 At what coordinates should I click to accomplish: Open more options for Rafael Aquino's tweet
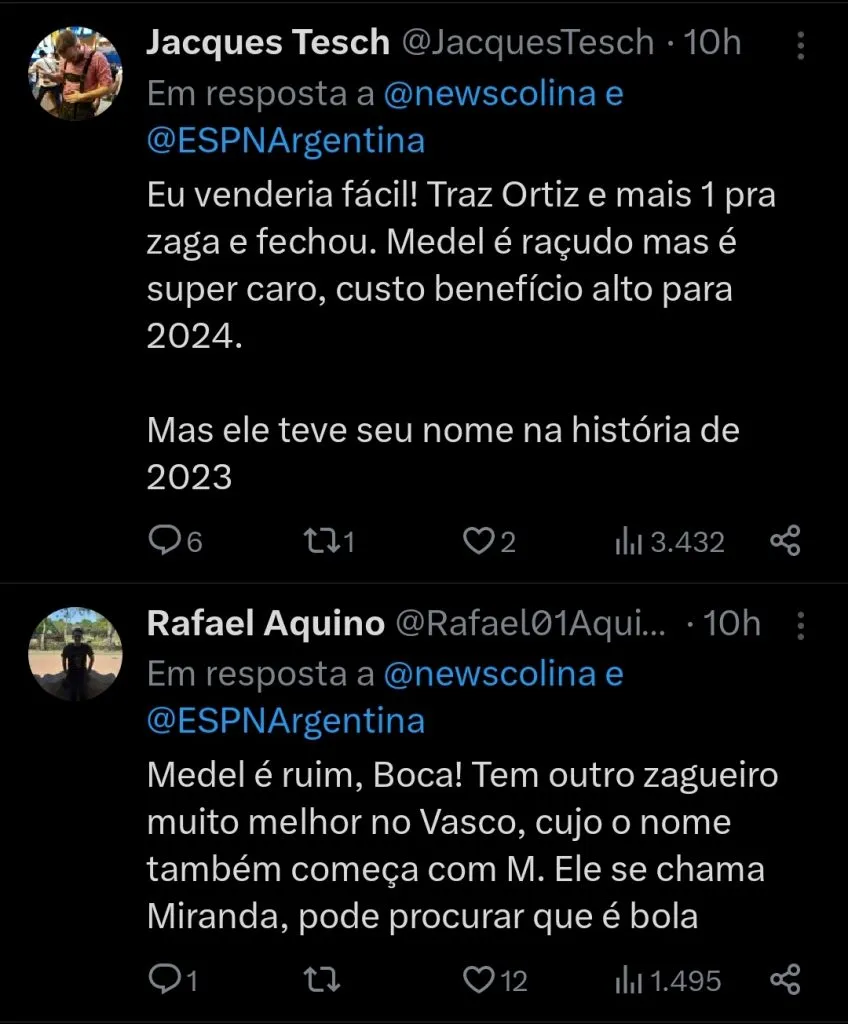tap(800, 625)
